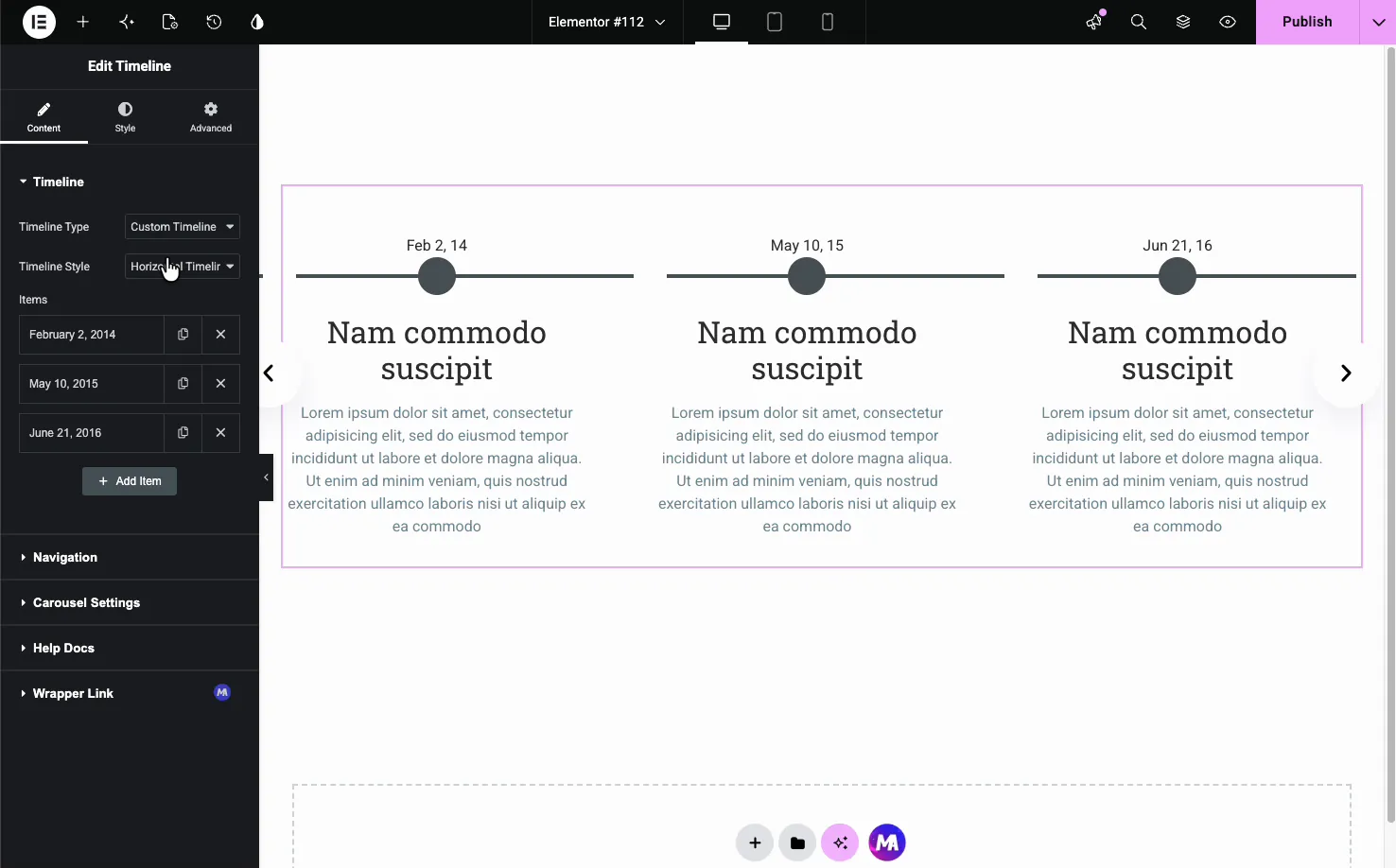Click the Jun 21, 16 date label
This screenshot has height=868, width=1396.
[x=1178, y=245]
